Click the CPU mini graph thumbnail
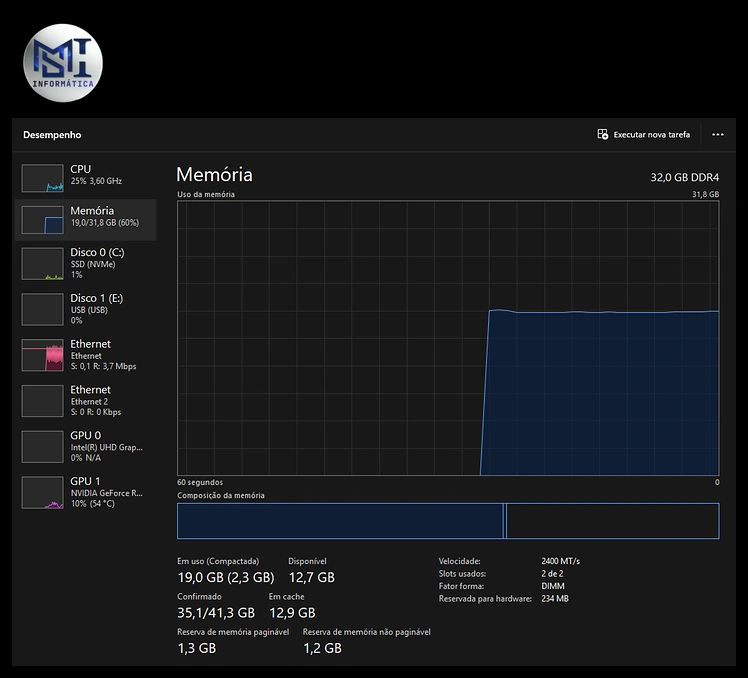Image resolution: width=748 pixels, height=678 pixels. (x=42, y=178)
